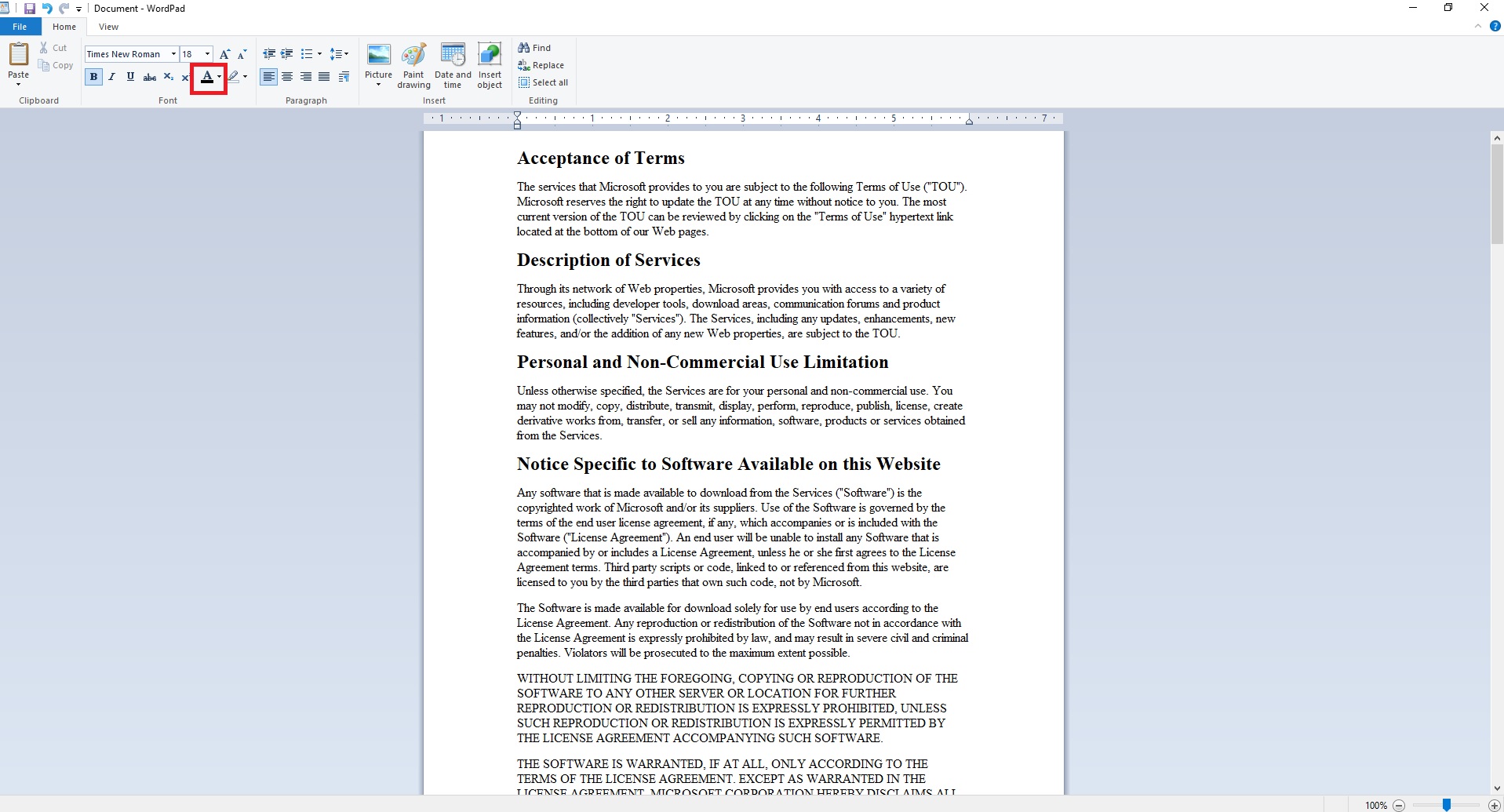Toggle Underline formatting

(130, 77)
